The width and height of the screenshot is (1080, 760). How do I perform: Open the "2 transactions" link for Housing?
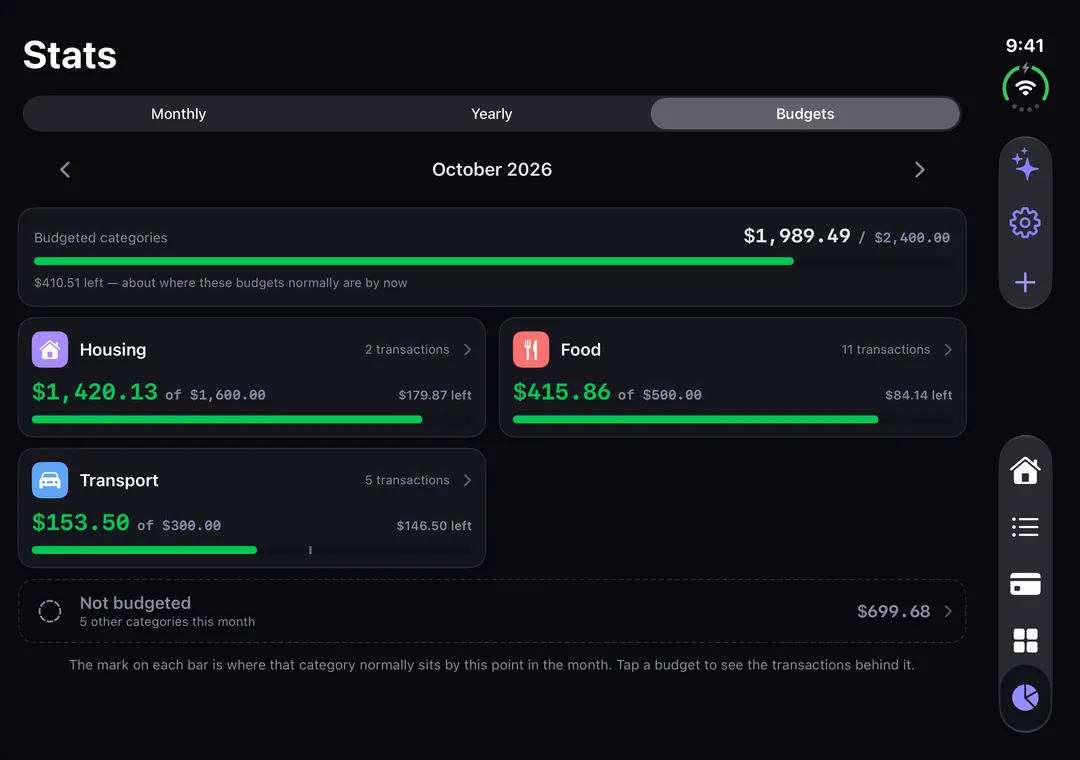(x=407, y=349)
